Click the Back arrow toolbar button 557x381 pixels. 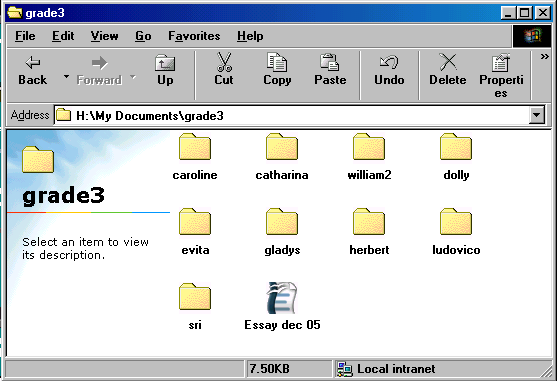coord(33,71)
